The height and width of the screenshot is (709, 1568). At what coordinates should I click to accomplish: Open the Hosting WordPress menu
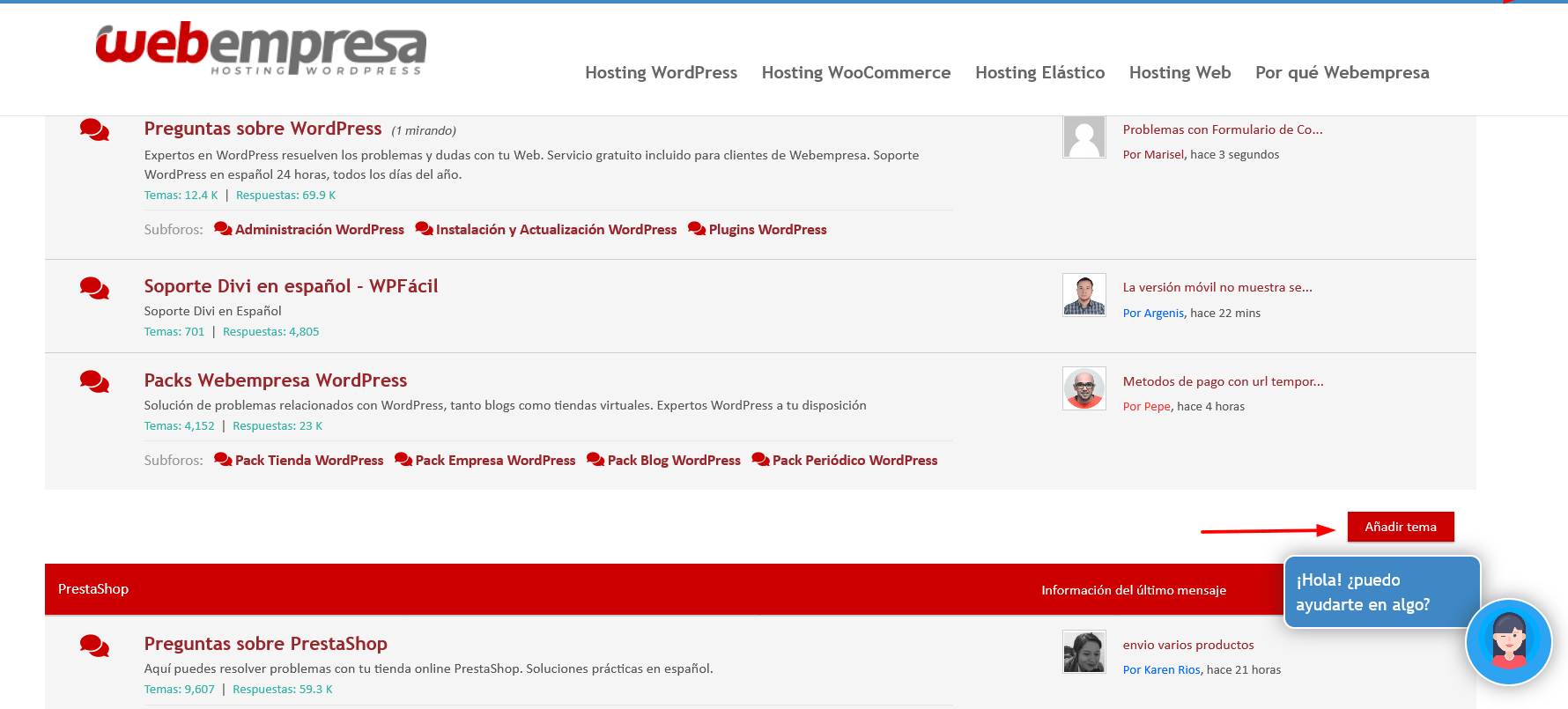[x=661, y=72]
